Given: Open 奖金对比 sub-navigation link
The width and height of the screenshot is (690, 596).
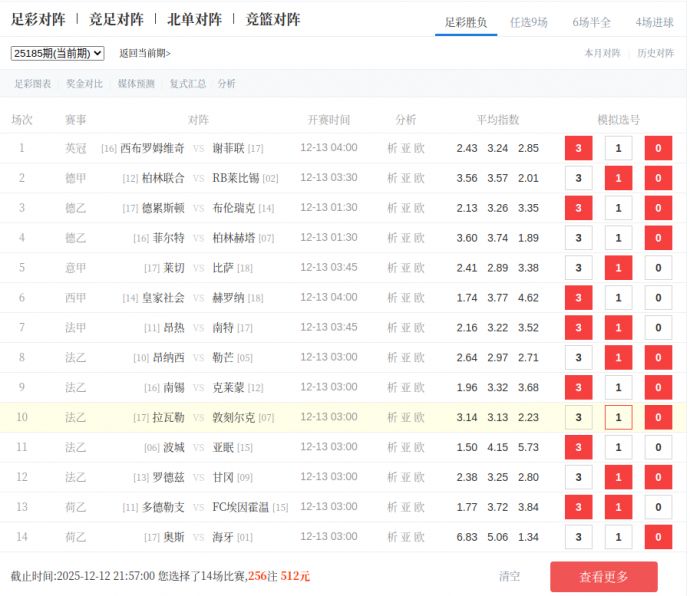Looking at the screenshot, I should point(84,84).
